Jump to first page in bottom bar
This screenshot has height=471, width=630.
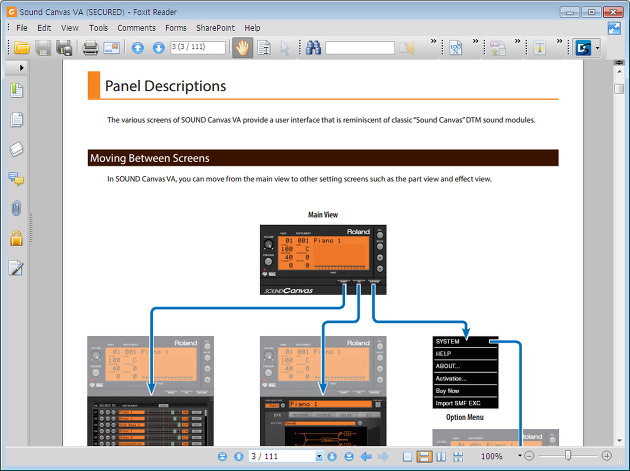pos(222,457)
